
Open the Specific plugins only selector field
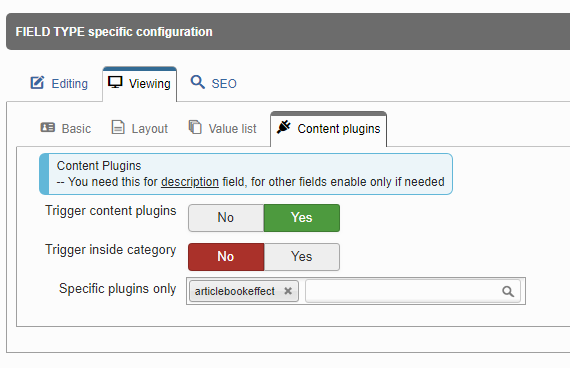413,291
